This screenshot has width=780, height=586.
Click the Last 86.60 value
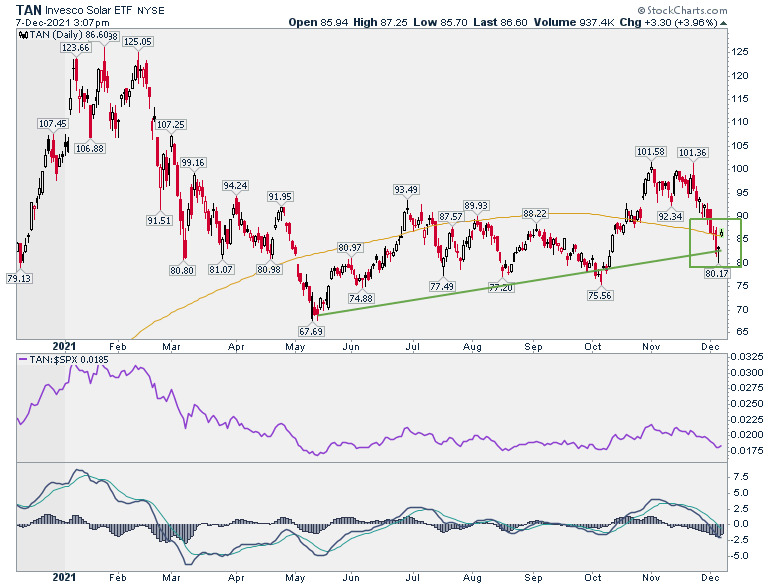tap(500, 22)
